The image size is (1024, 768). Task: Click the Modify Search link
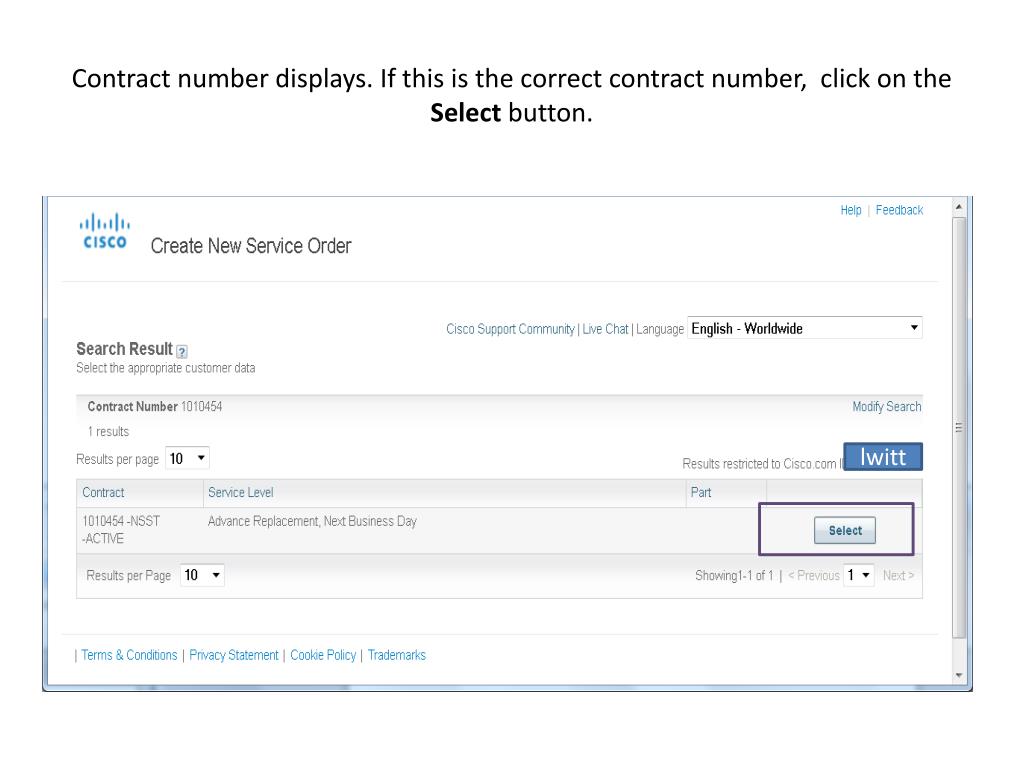pyautogui.click(x=886, y=407)
